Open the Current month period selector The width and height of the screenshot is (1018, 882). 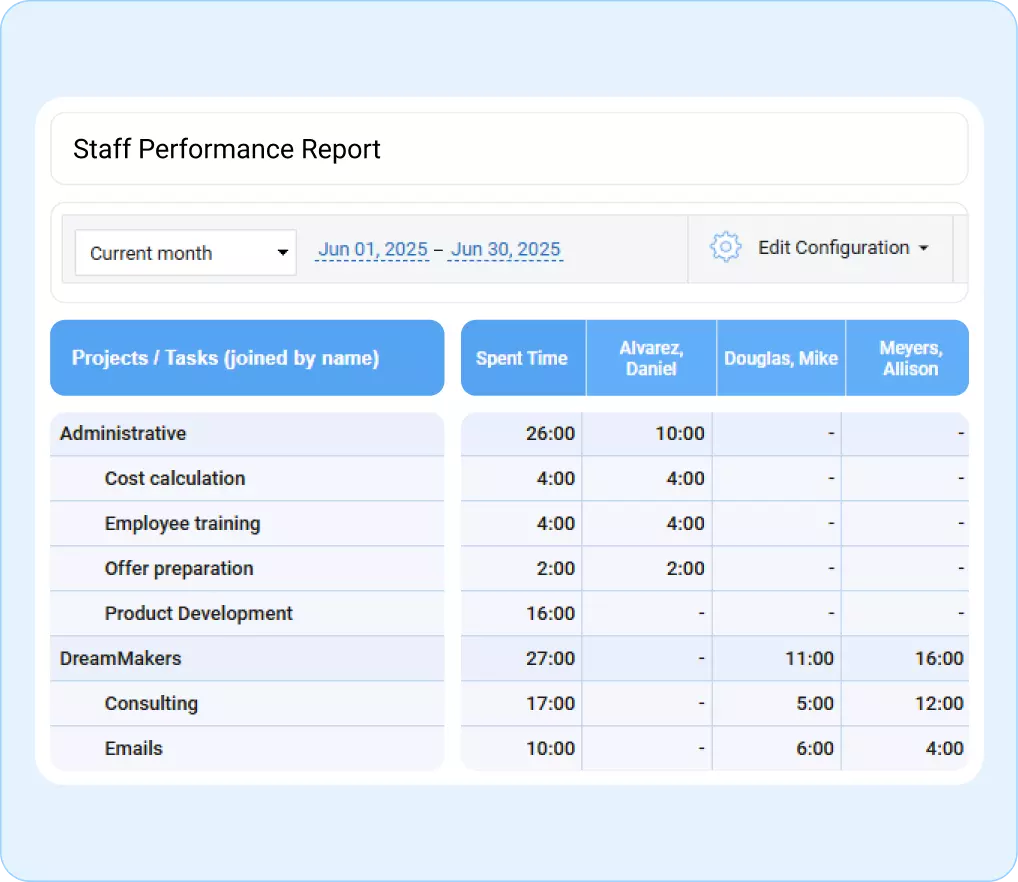pyautogui.click(x=170, y=253)
